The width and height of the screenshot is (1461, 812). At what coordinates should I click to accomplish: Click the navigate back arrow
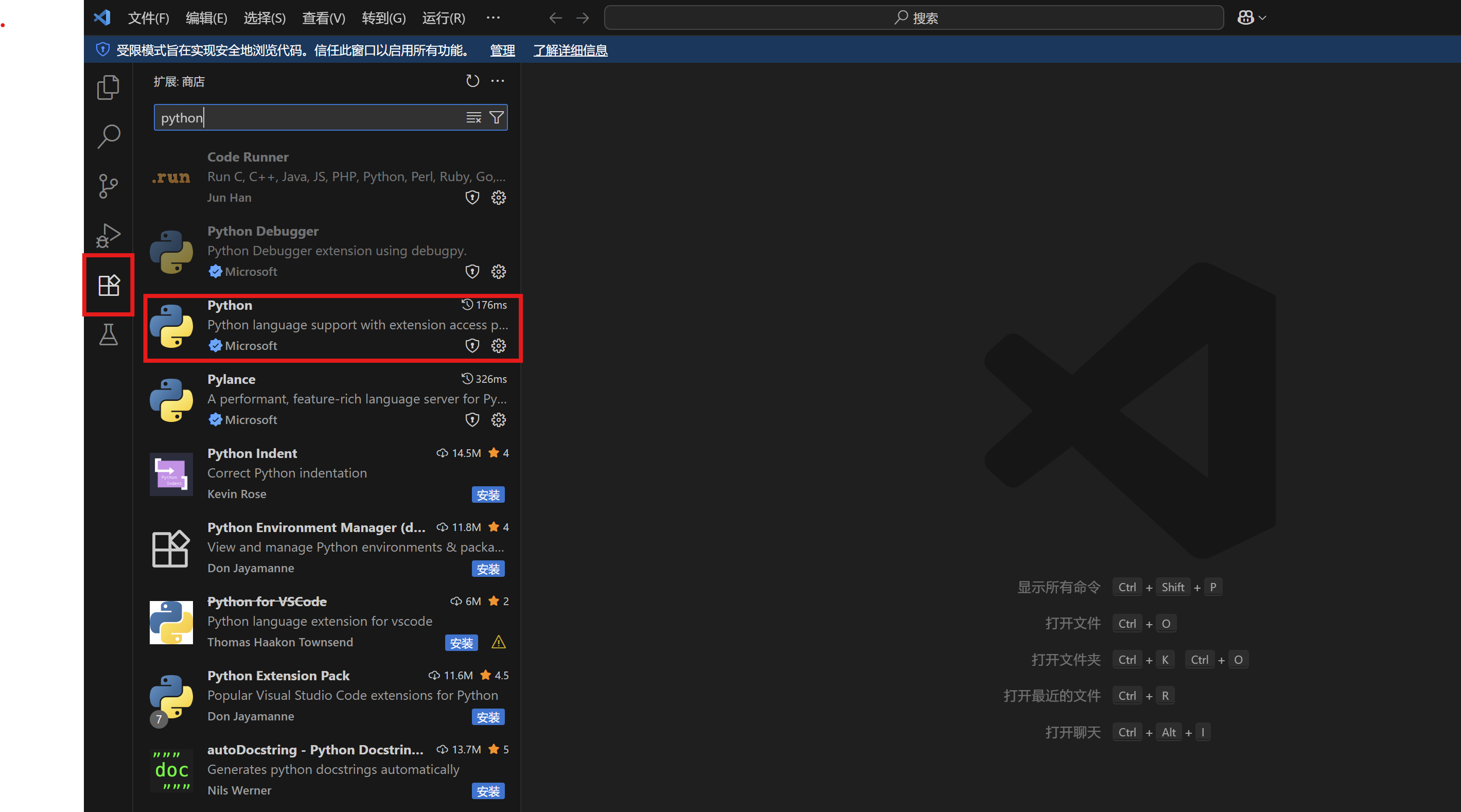coord(555,17)
